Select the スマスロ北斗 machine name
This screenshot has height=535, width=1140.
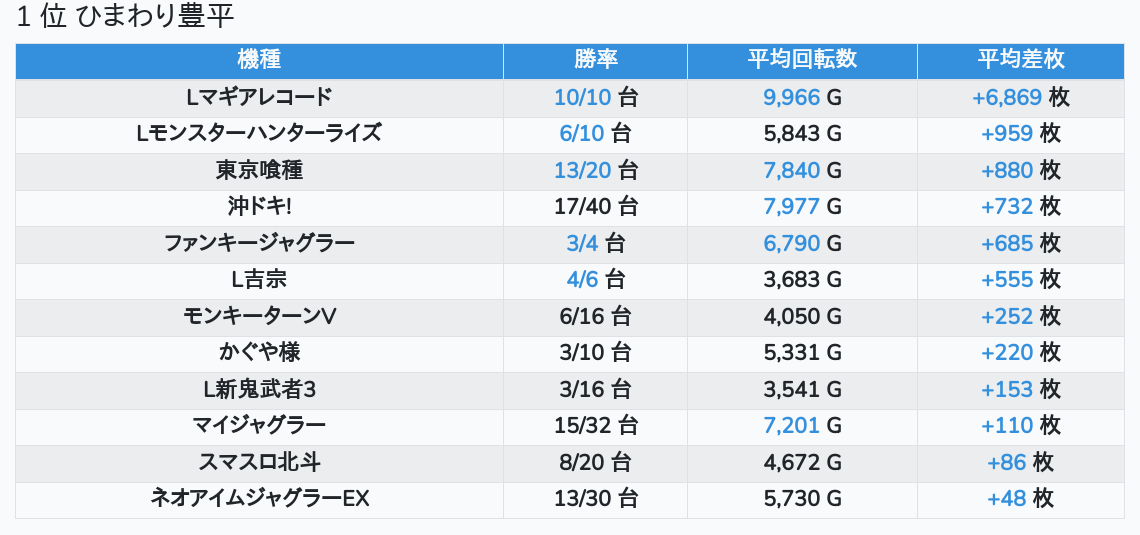[x=259, y=462]
